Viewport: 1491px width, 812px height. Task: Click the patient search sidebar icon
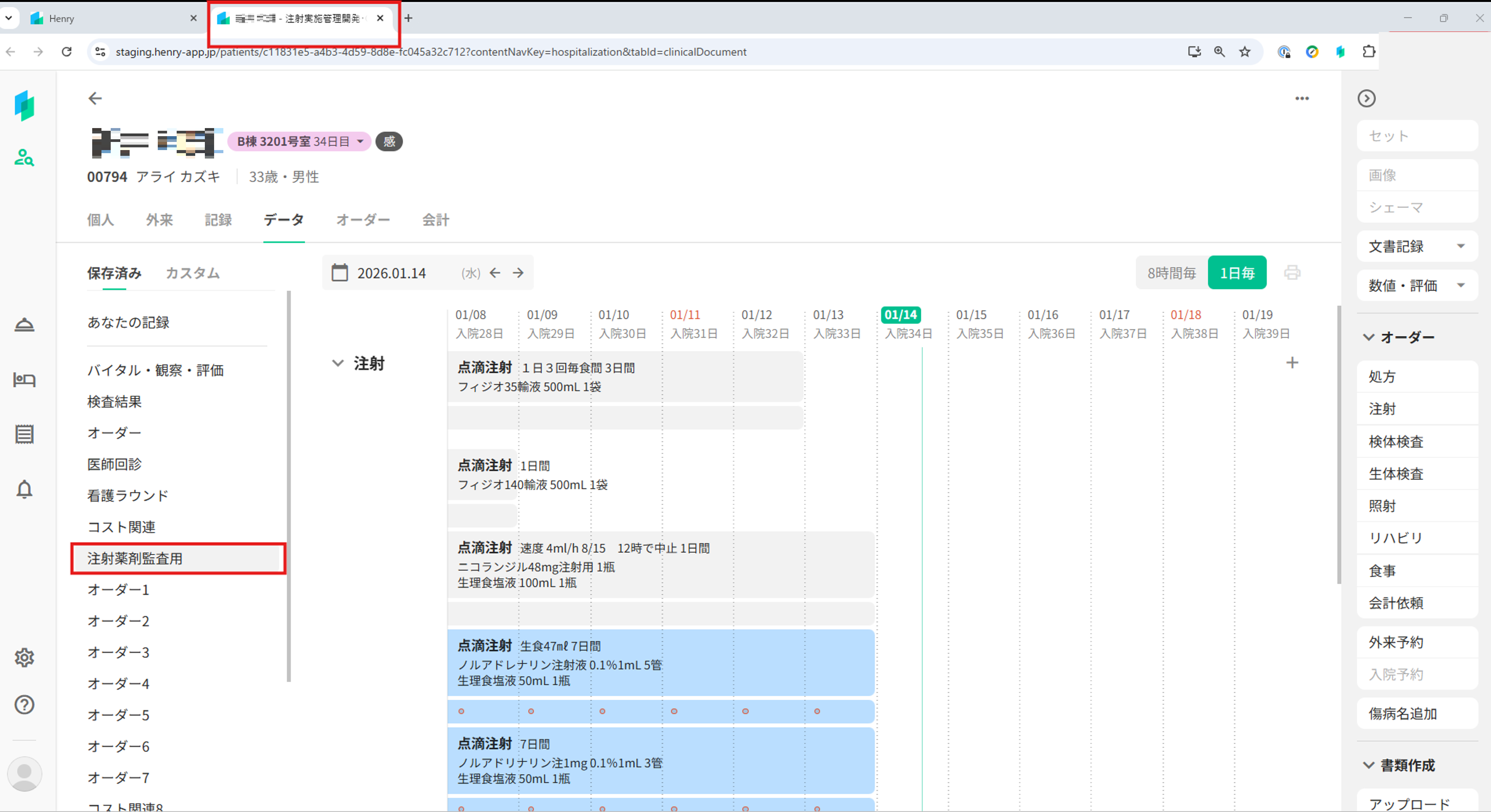24,157
